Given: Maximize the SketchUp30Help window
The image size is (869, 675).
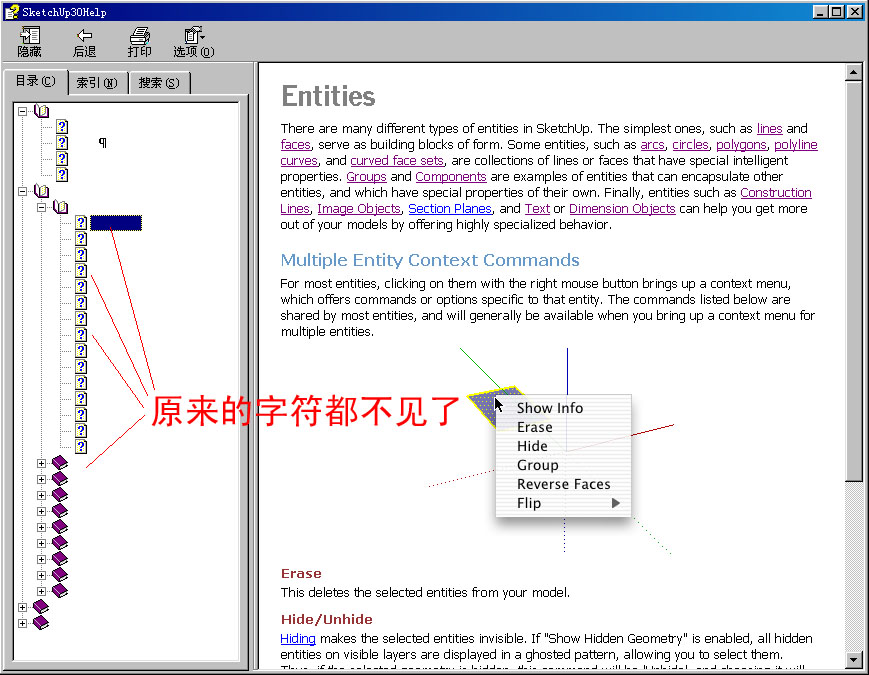Looking at the screenshot, I should 836,12.
